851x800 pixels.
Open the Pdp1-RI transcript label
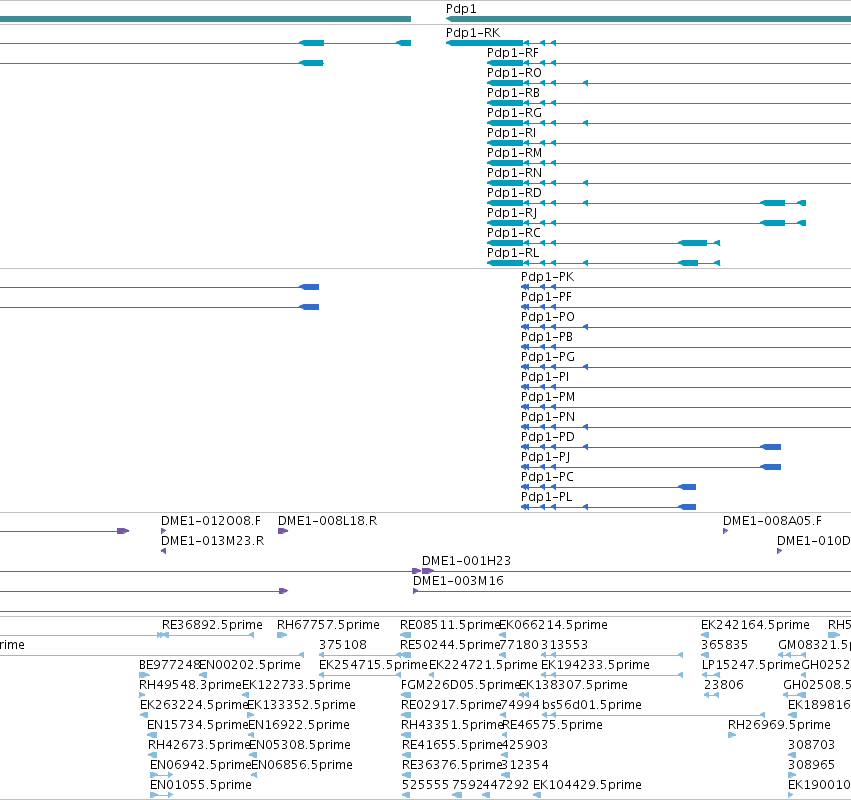[x=511, y=133]
